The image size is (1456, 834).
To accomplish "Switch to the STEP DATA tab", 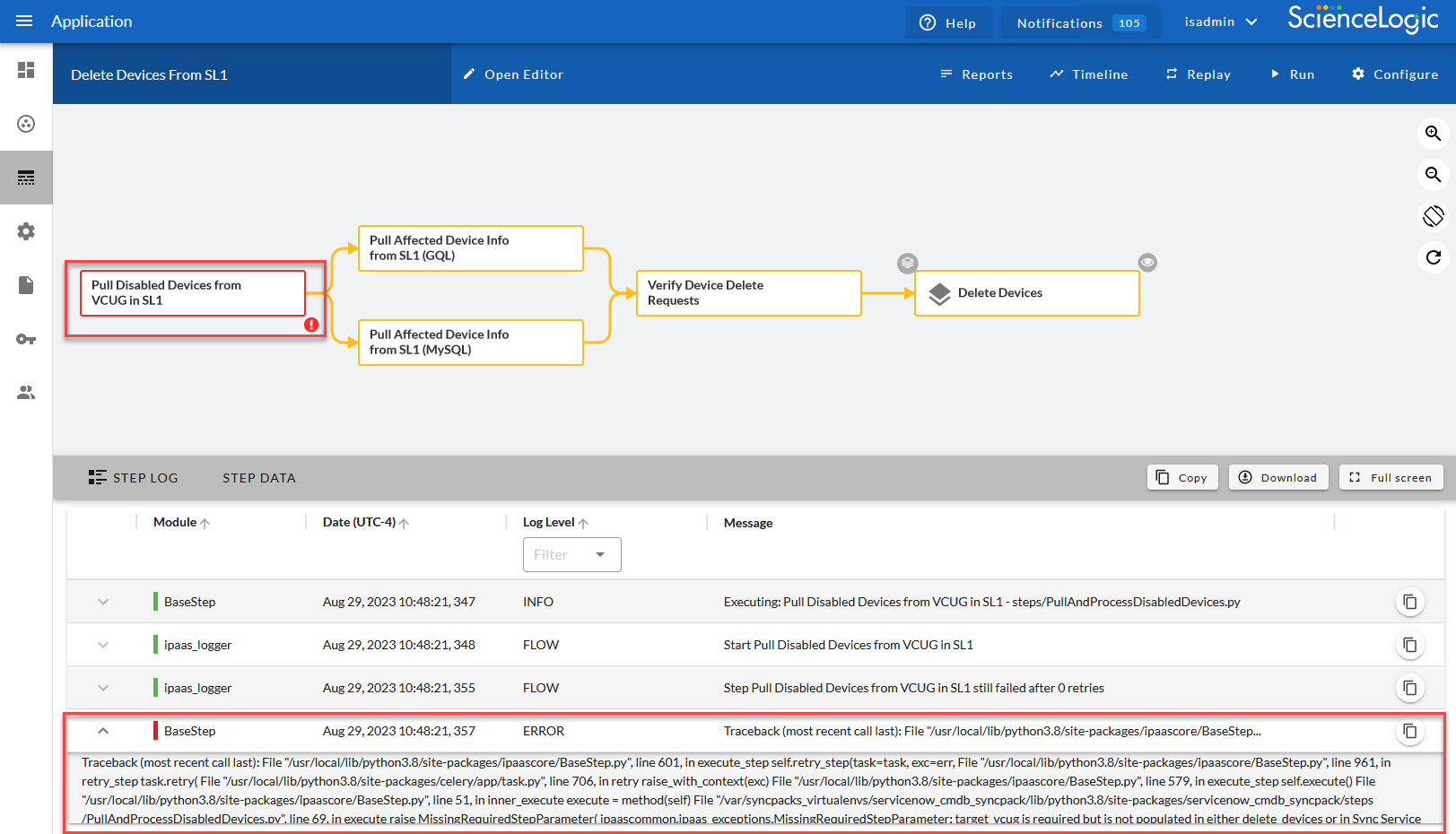I will coord(258,478).
